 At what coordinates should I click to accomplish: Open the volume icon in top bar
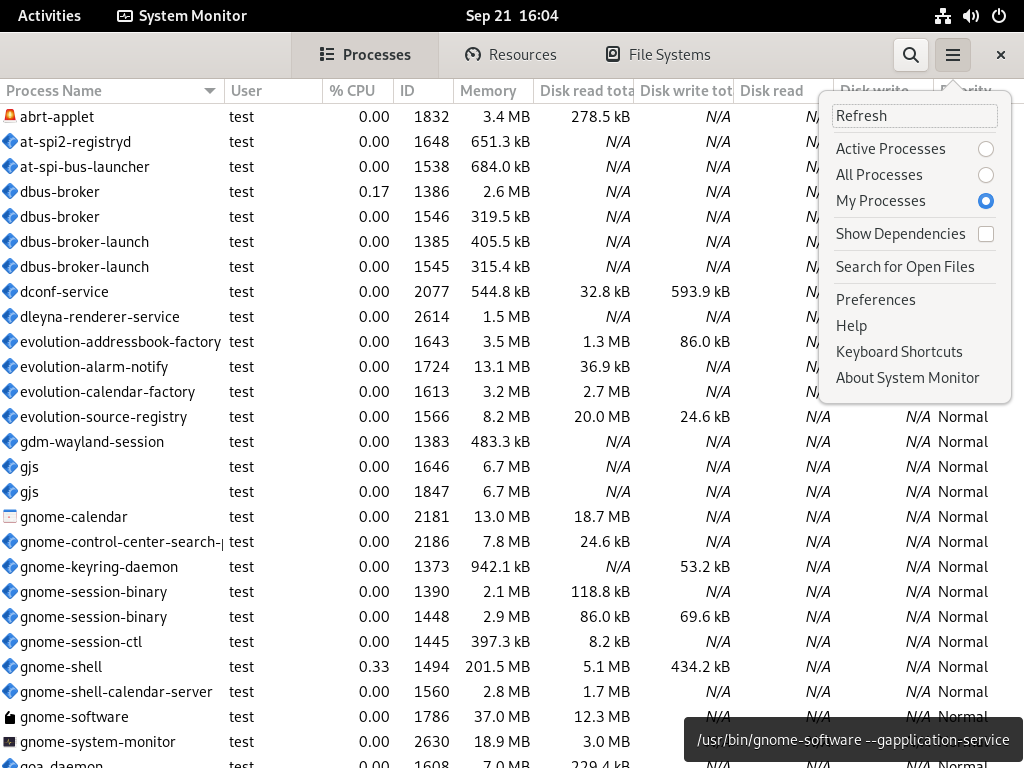tap(970, 16)
